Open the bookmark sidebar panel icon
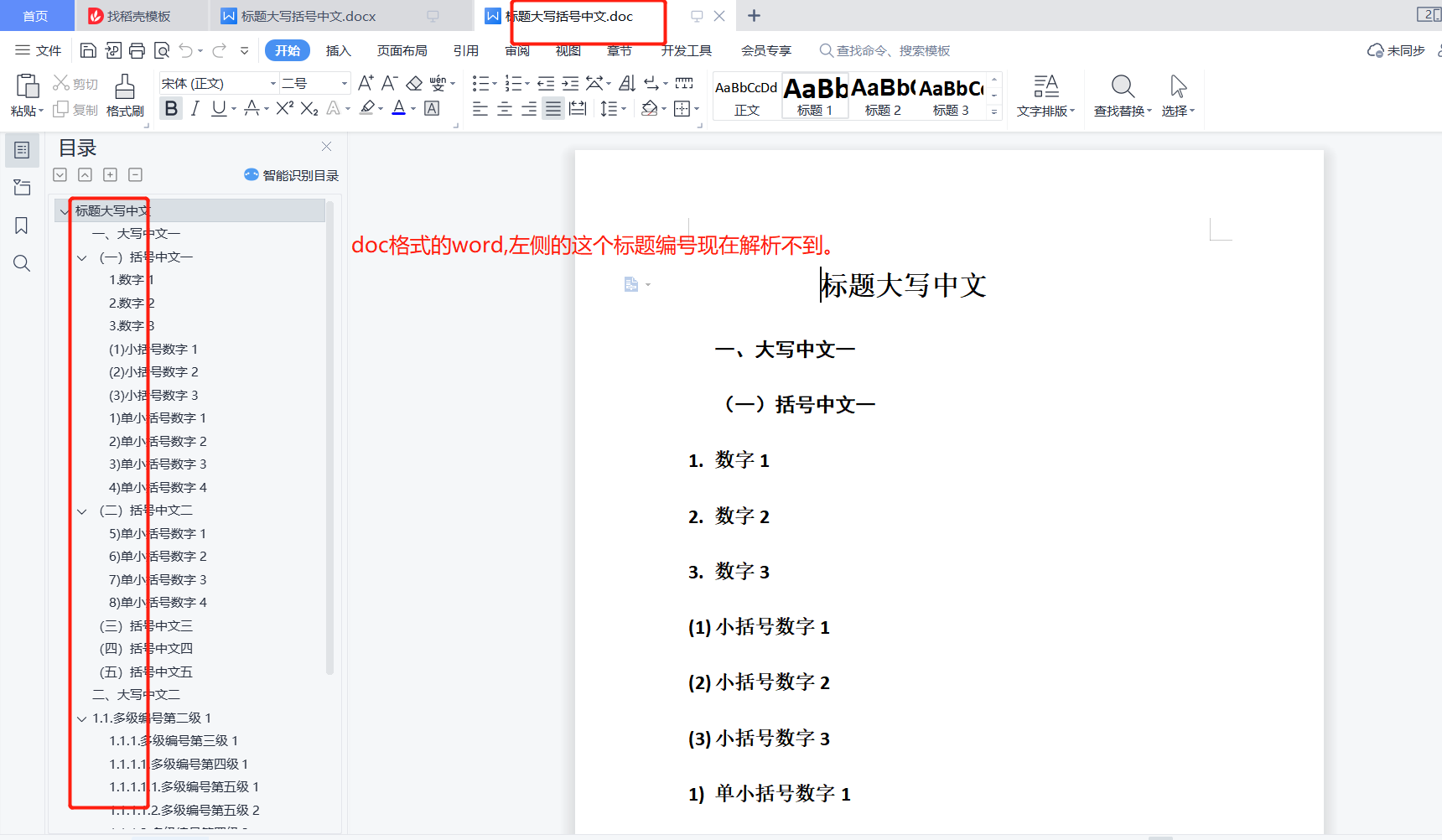The width and height of the screenshot is (1442, 840). [x=22, y=226]
